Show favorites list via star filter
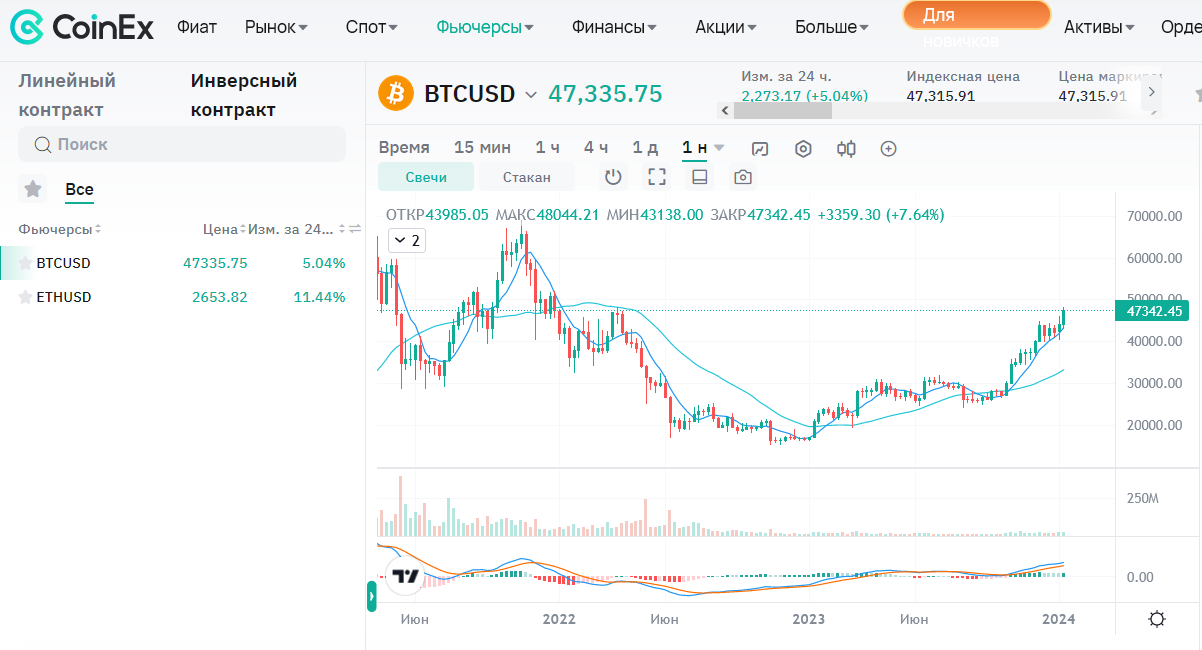This screenshot has height=650, width=1202. [33, 189]
